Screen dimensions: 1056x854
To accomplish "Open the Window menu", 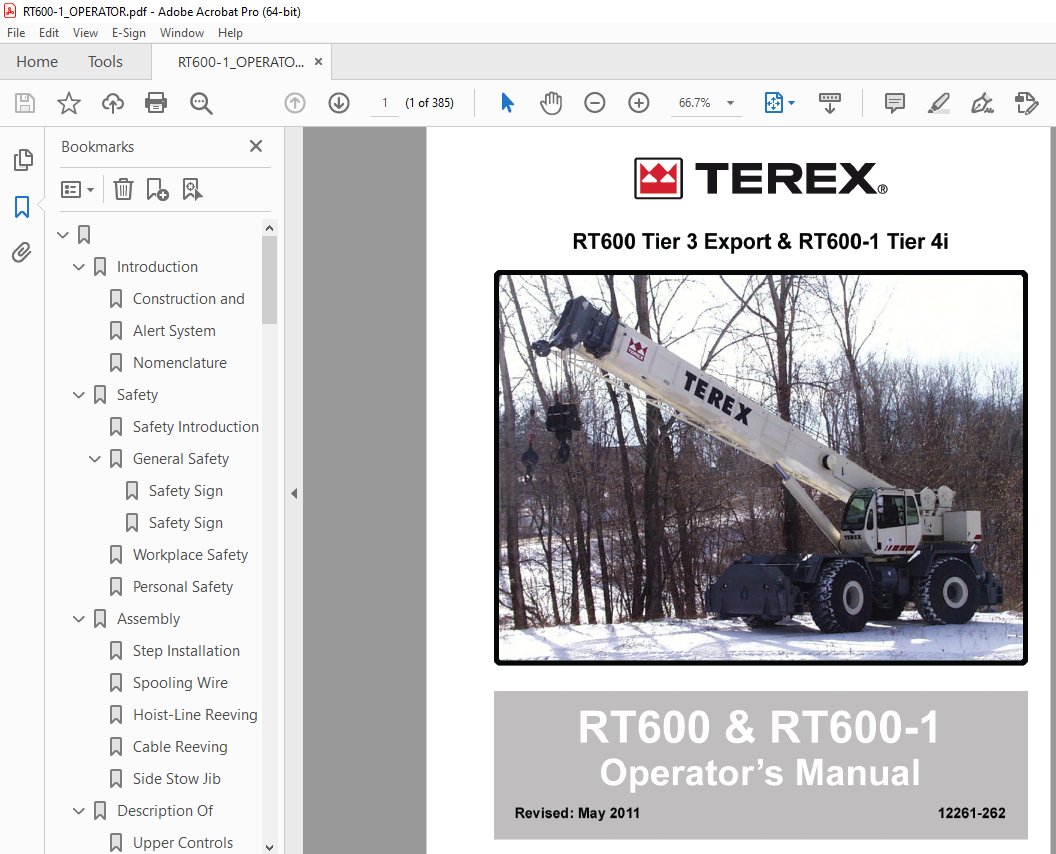I will tap(182, 32).
